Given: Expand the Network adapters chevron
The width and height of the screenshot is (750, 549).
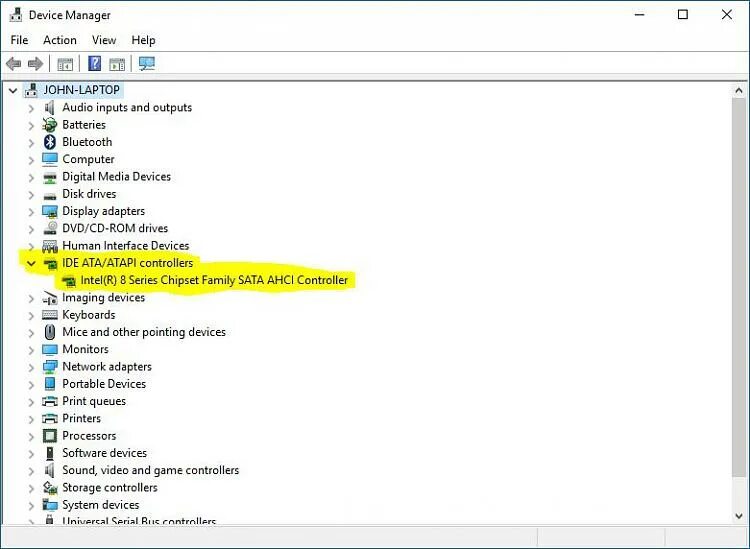Looking at the screenshot, I should [31, 368].
